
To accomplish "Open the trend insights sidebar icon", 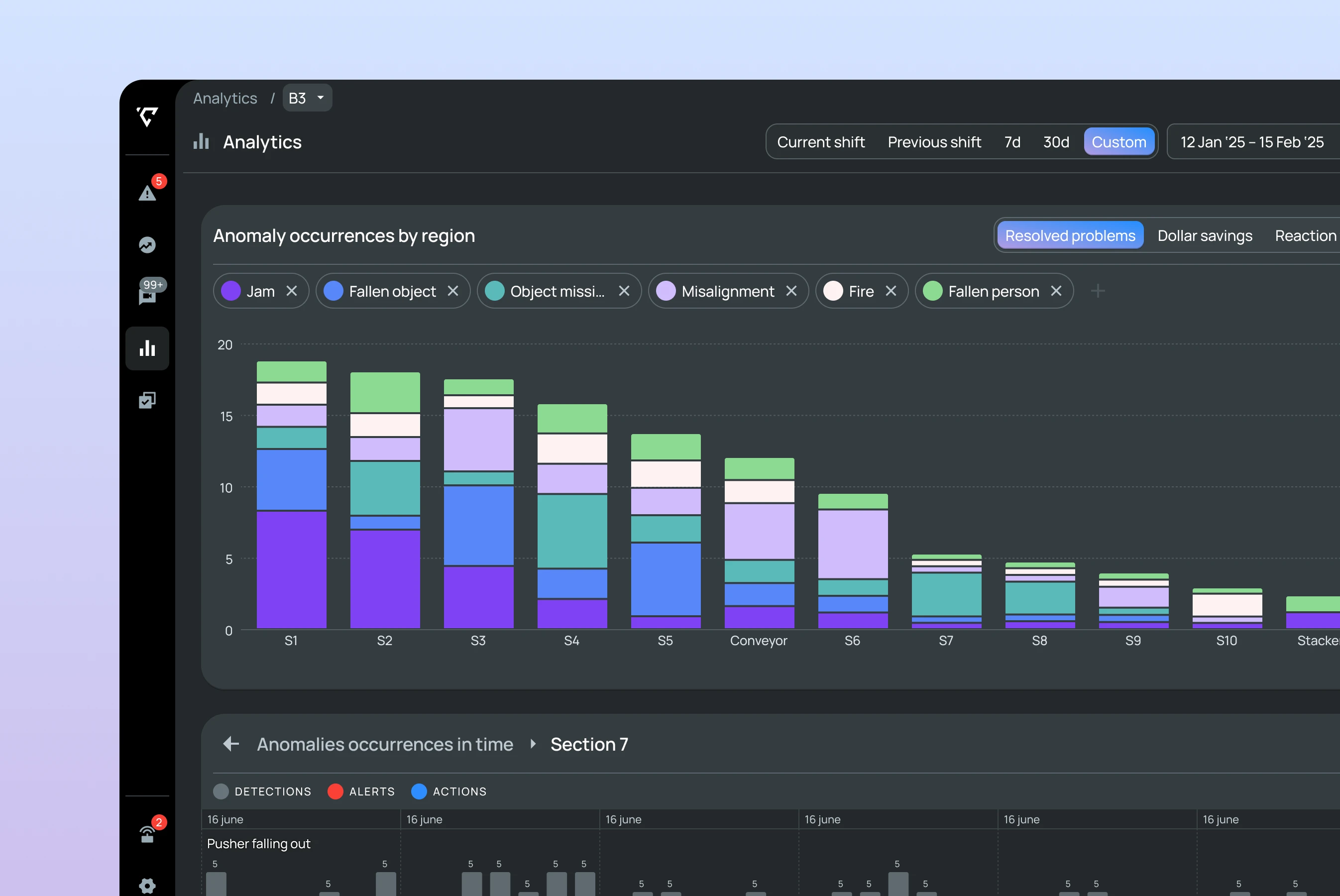I will click(x=147, y=244).
